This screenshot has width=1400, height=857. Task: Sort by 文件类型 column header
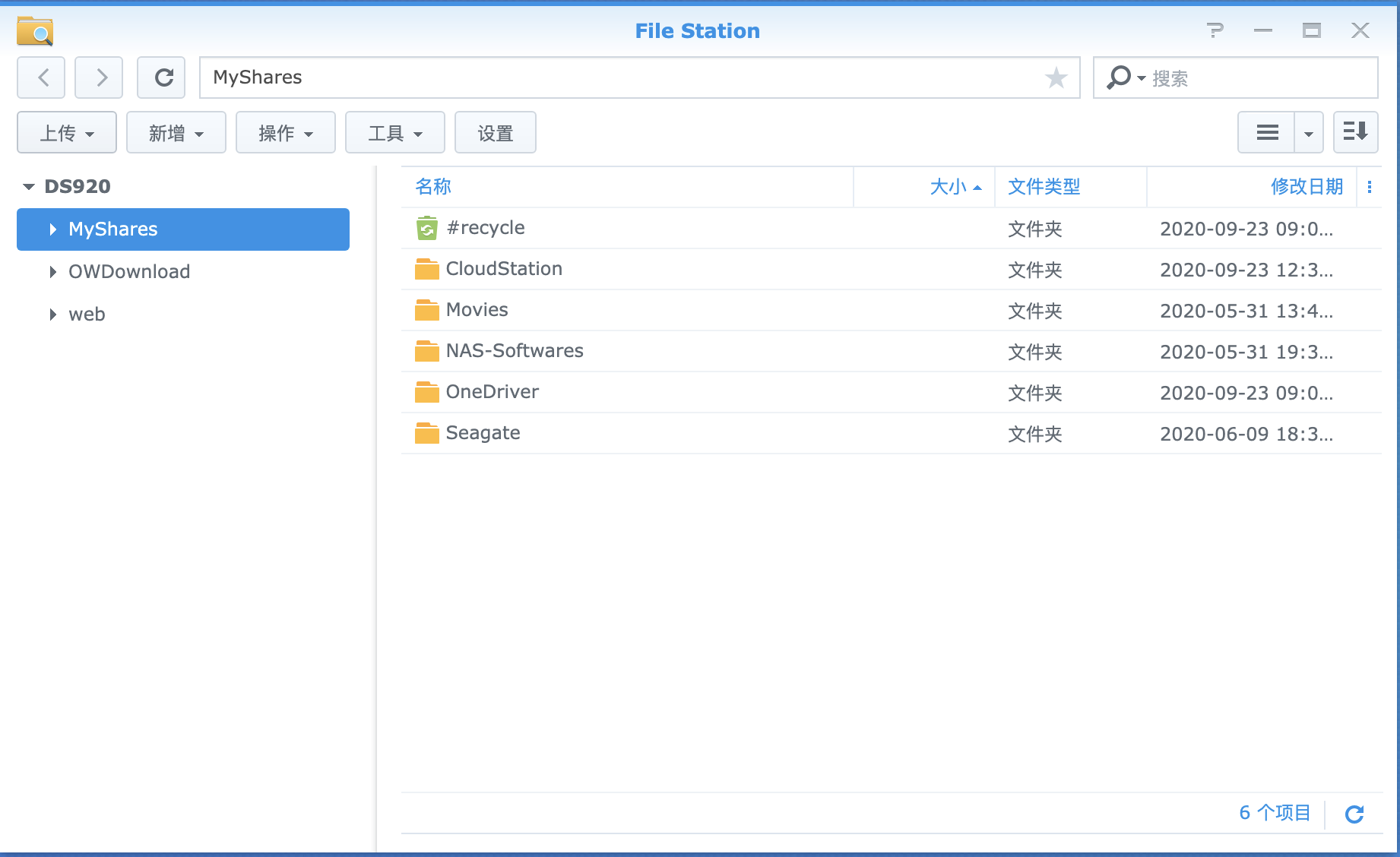pos(1071,187)
